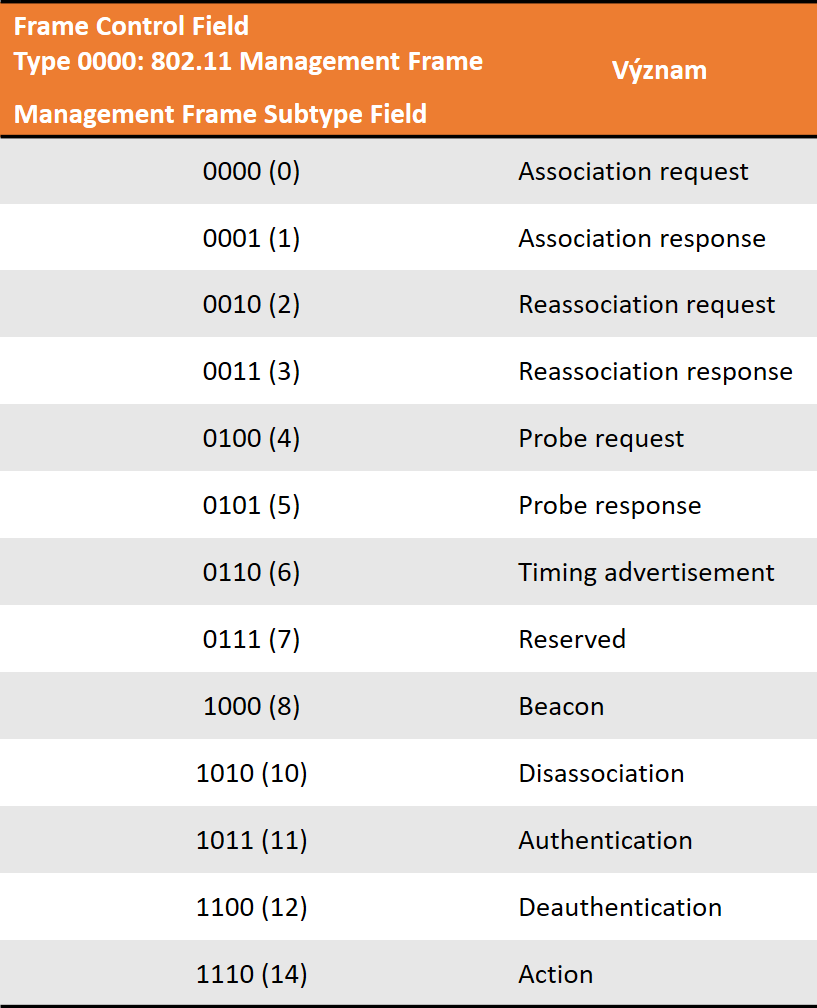817x1008 pixels.
Task: Select the "Authentication" meaning text
Action: [605, 841]
